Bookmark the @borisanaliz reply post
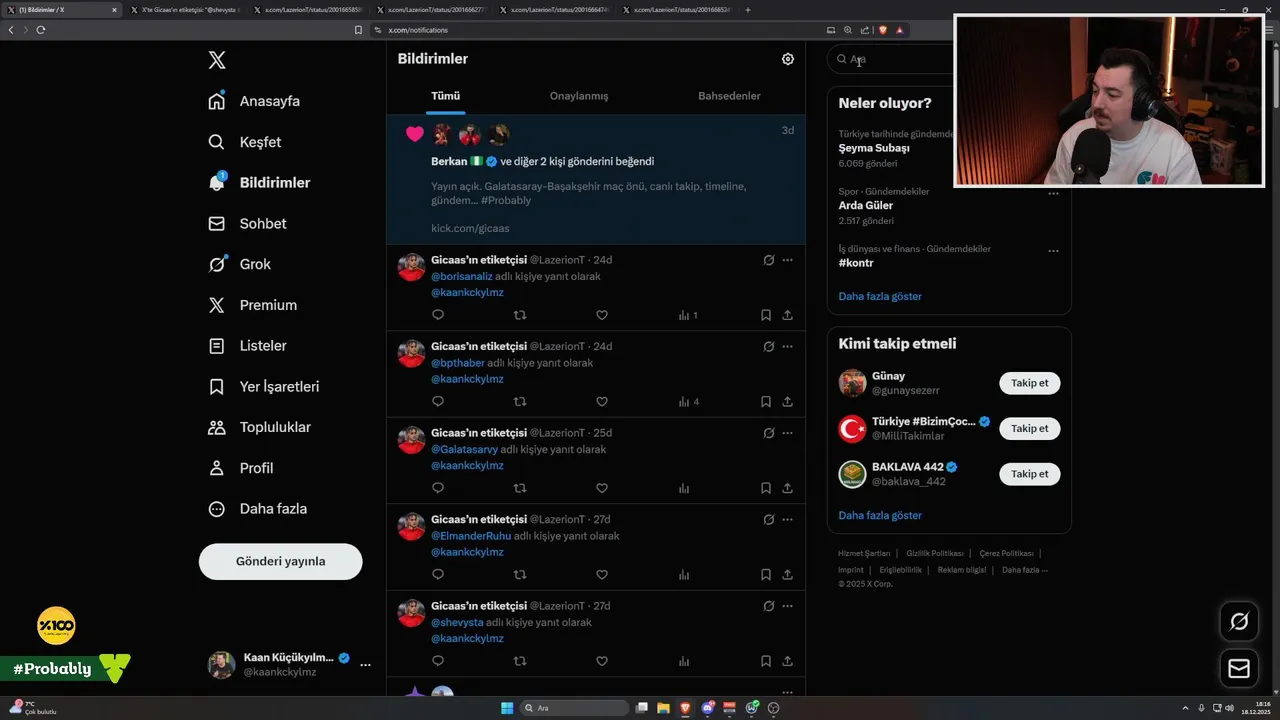This screenshot has width=1280, height=720. click(x=766, y=315)
